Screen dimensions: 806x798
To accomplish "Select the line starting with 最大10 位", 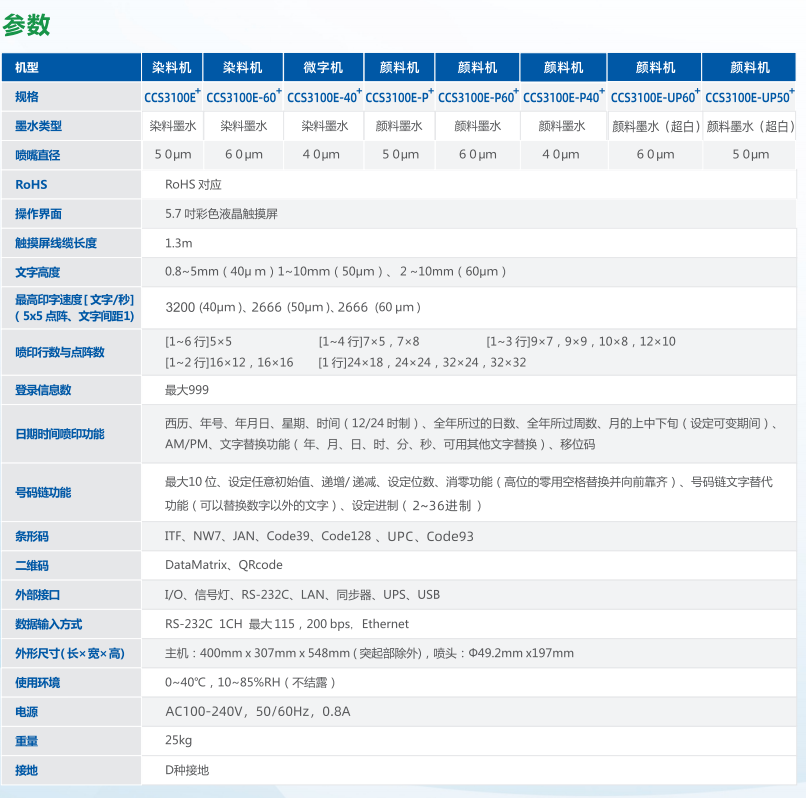I will (x=469, y=482).
